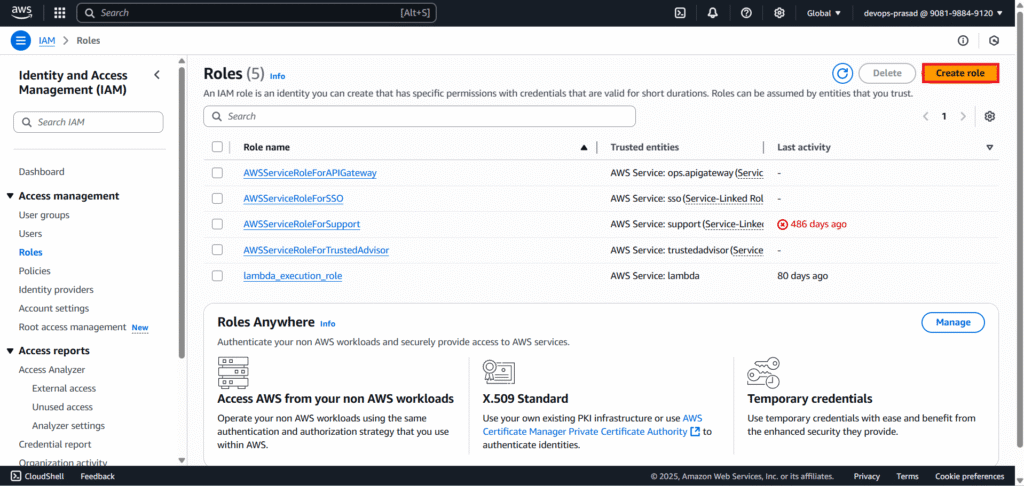Click the Feedback link in footer
The image size is (1024, 486).
97,476
